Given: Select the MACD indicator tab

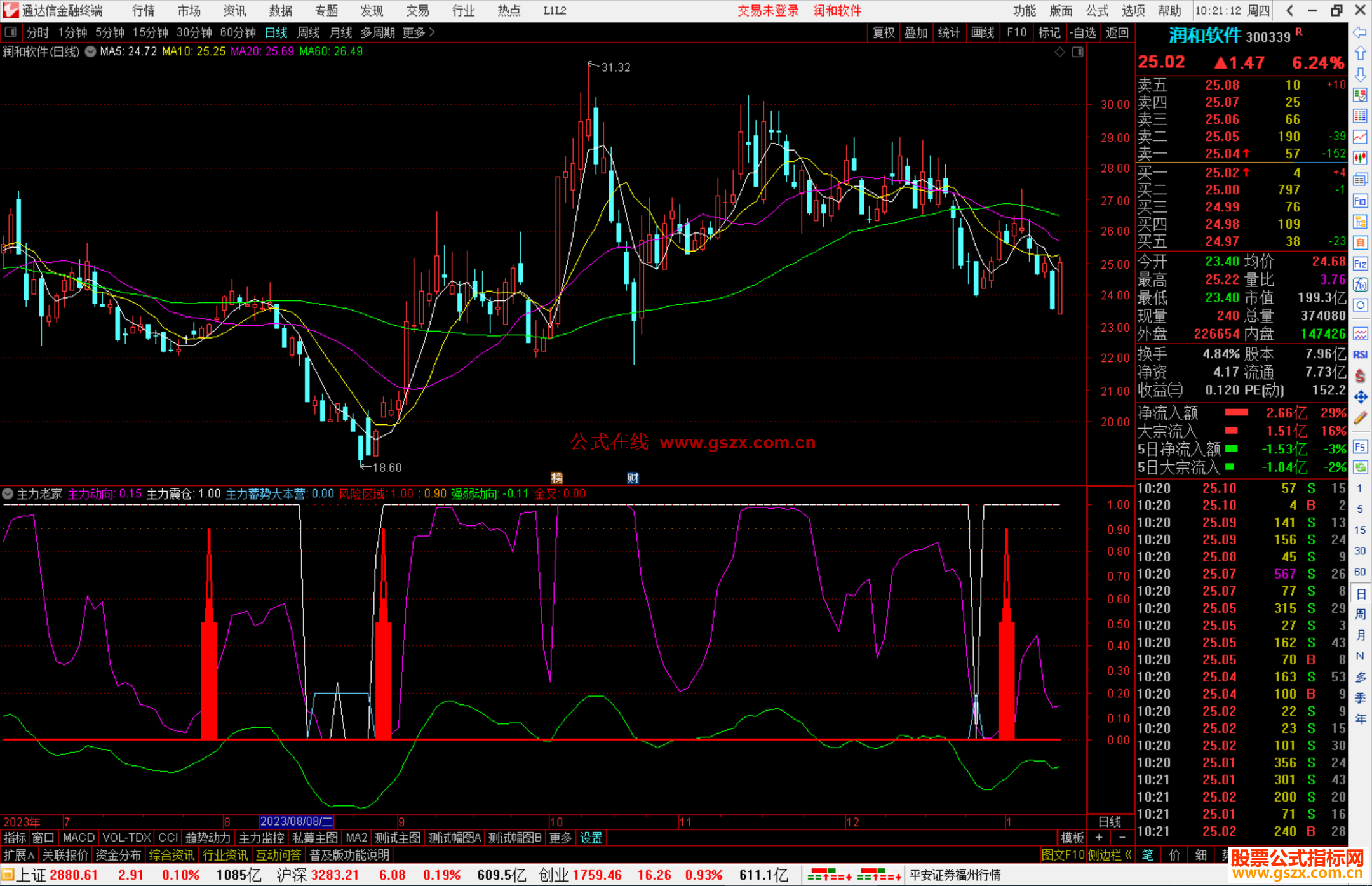Looking at the screenshot, I should click(79, 838).
